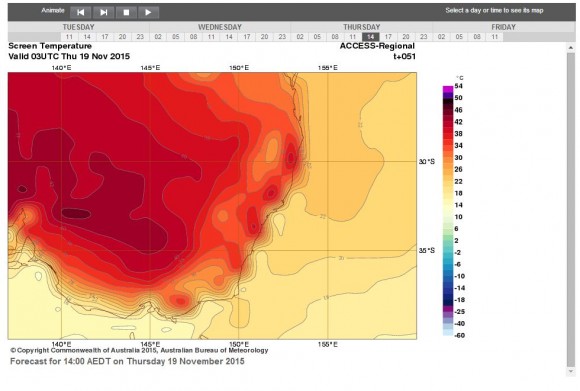580x391 pixels.
Task: Choose Wednesday 02 time slot
Action: pyautogui.click(x=158, y=37)
